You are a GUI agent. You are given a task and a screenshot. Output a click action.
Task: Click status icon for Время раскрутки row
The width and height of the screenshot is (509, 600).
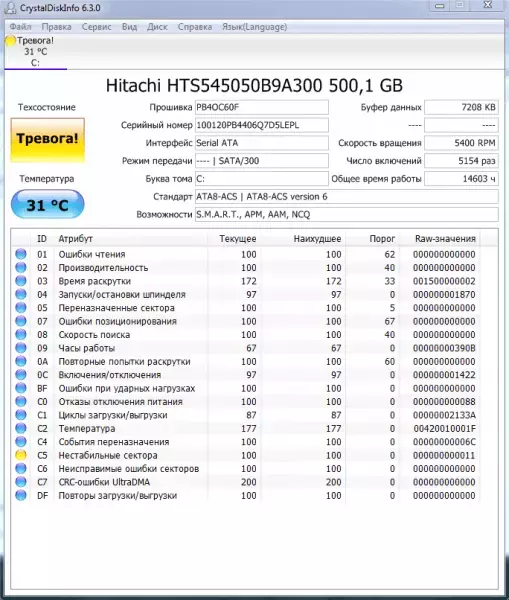21,281
